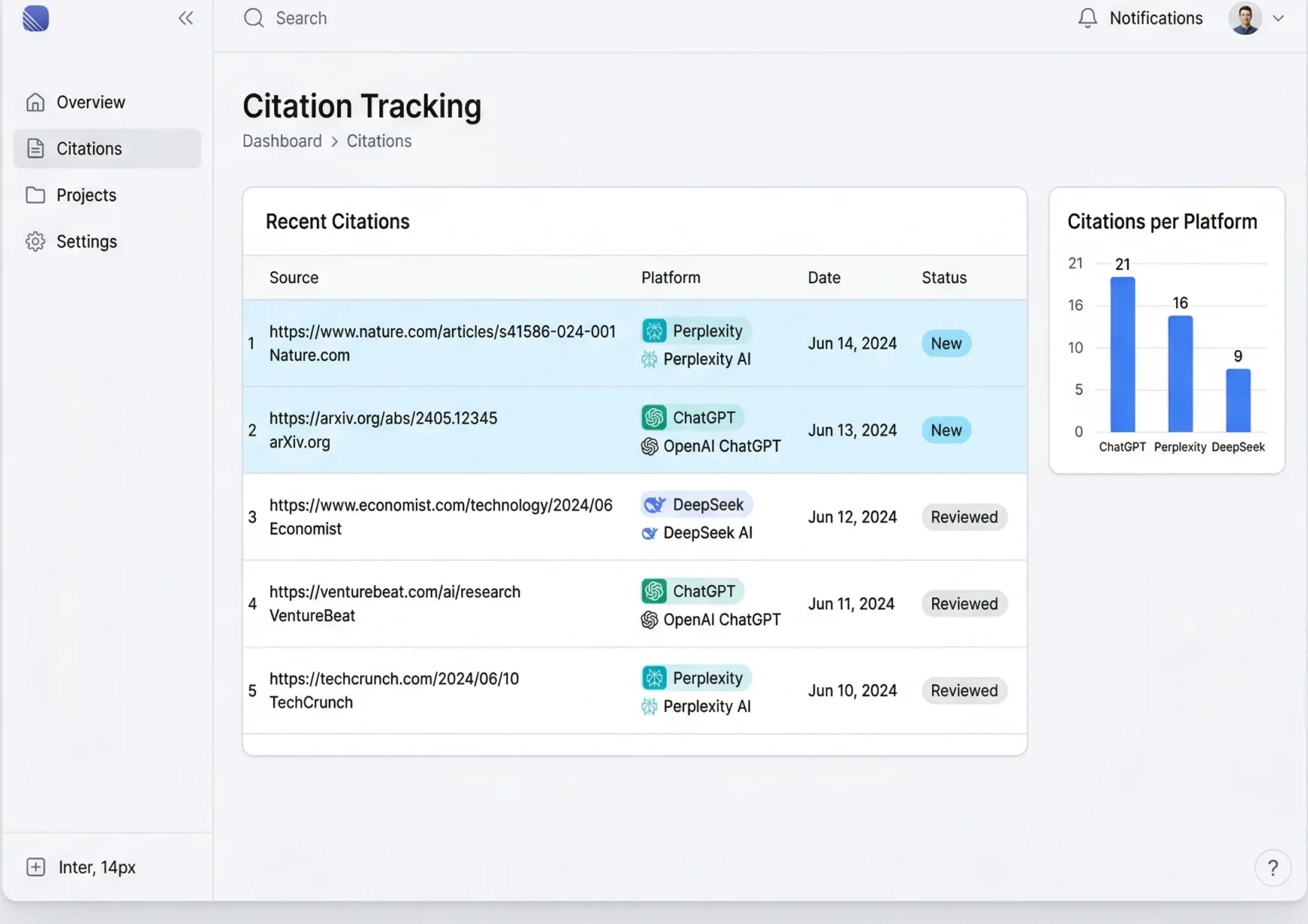Image resolution: width=1308 pixels, height=924 pixels.
Task: Collapse the sidebar with the double chevron
Action: [x=186, y=17]
